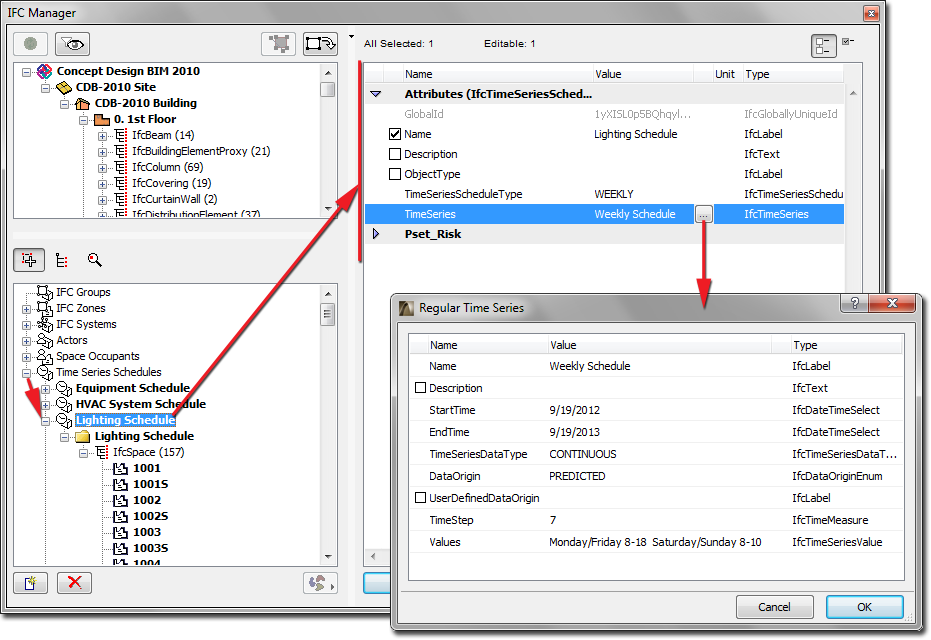Click the red X delete button
The image size is (931, 640).
click(x=74, y=583)
